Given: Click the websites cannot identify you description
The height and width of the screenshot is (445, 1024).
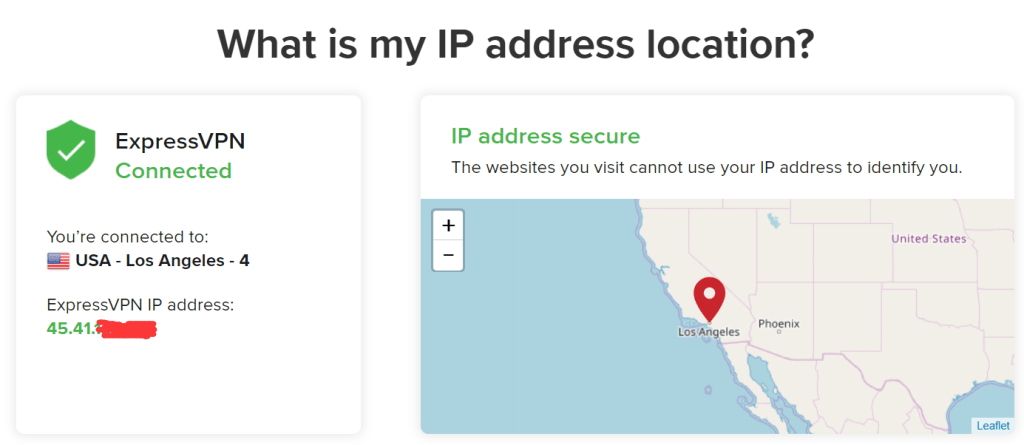Looking at the screenshot, I should pos(707,167).
